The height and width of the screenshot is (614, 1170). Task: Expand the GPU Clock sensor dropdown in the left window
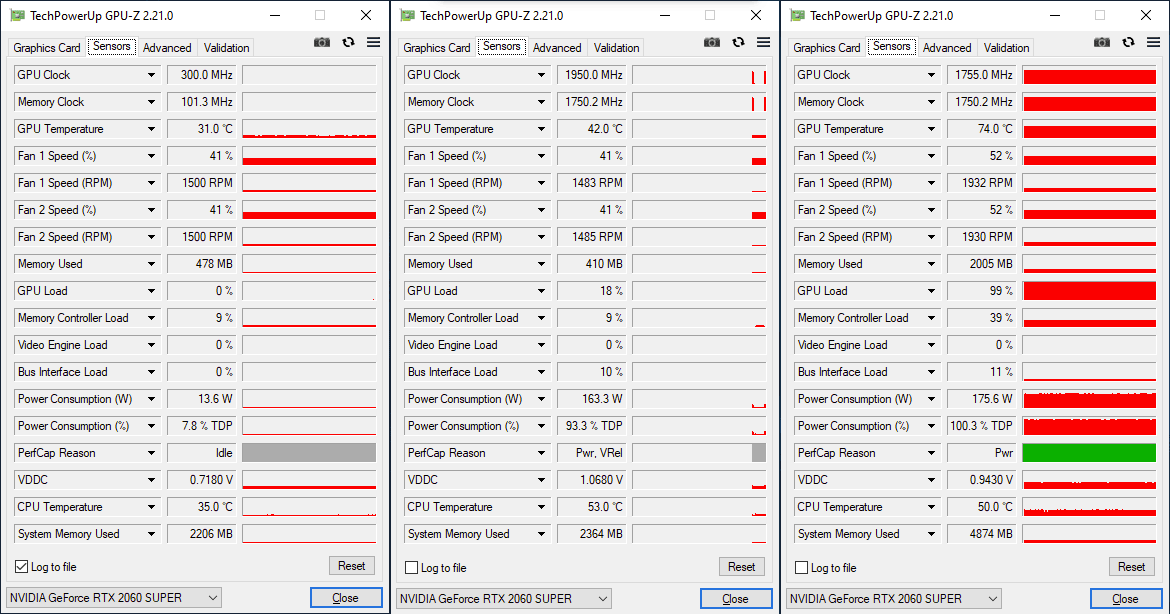[152, 75]
